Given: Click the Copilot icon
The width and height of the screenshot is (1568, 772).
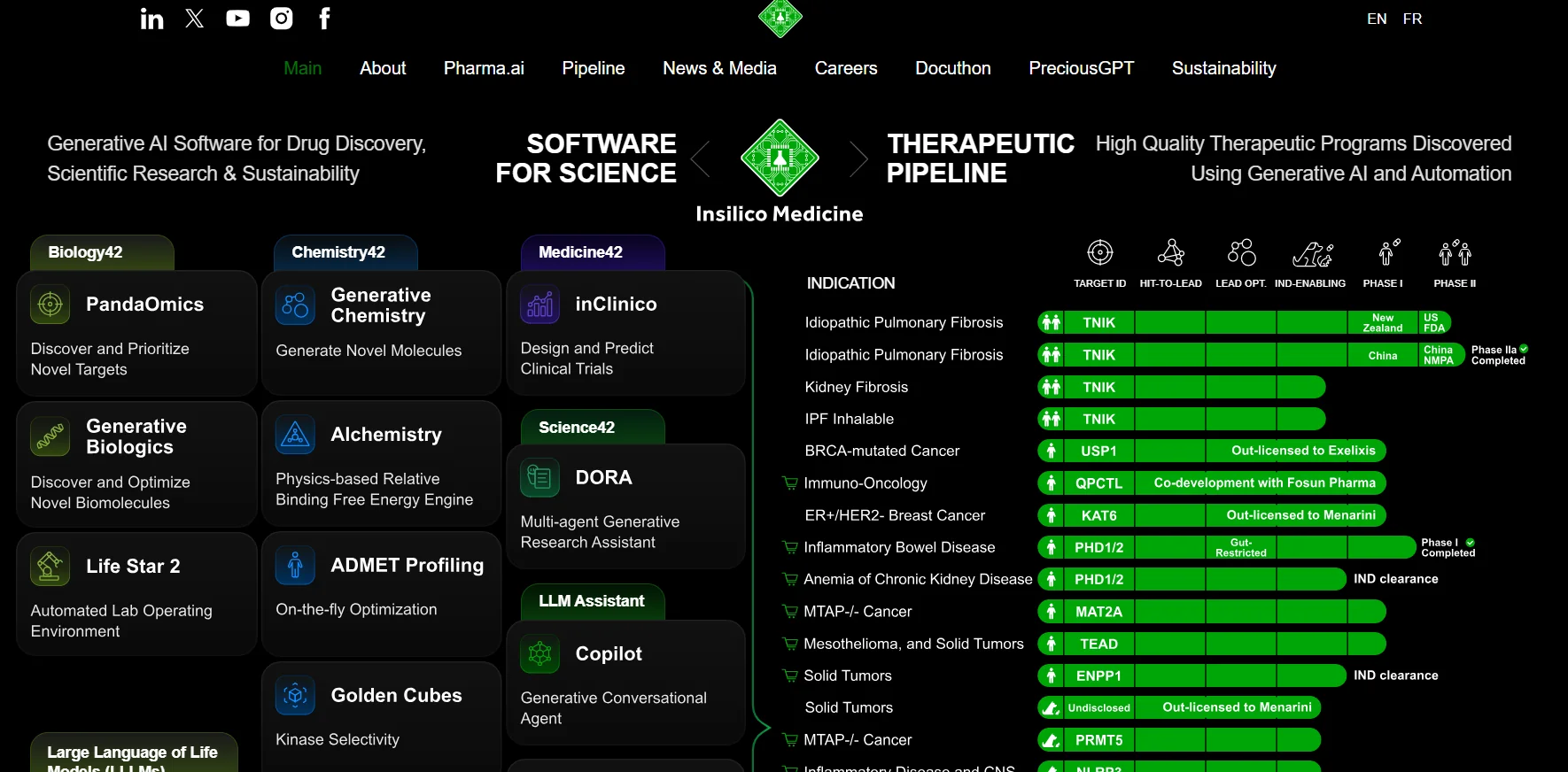Looking at the screenshot, I should coord(540,654).
